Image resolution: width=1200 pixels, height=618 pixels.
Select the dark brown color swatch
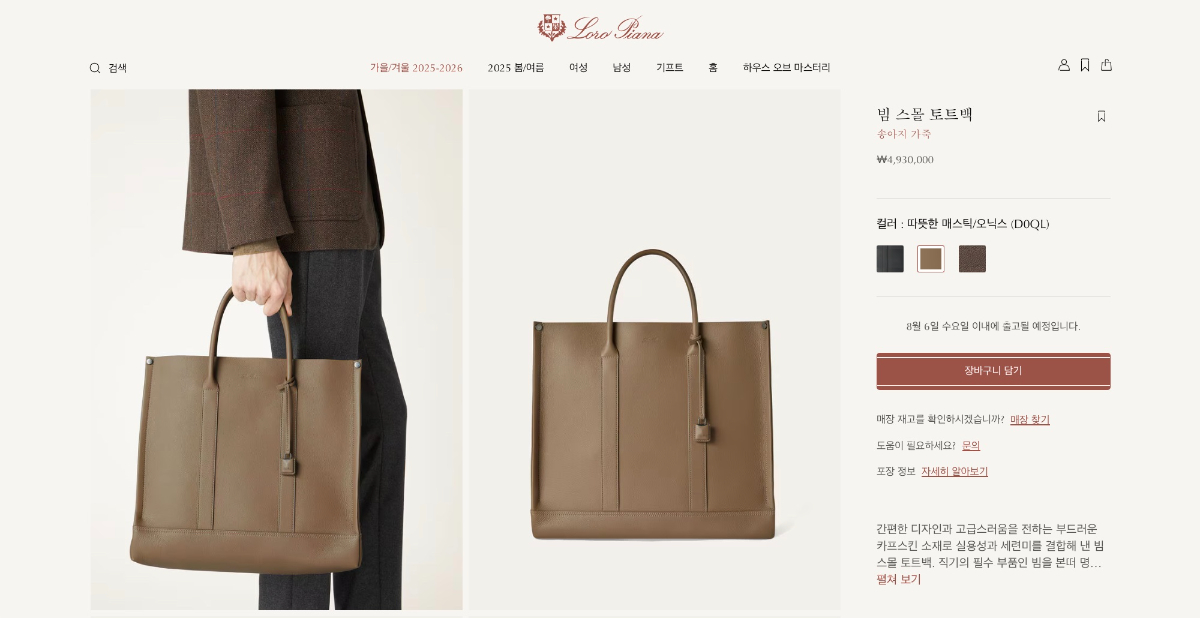click(x=972, y=259)
